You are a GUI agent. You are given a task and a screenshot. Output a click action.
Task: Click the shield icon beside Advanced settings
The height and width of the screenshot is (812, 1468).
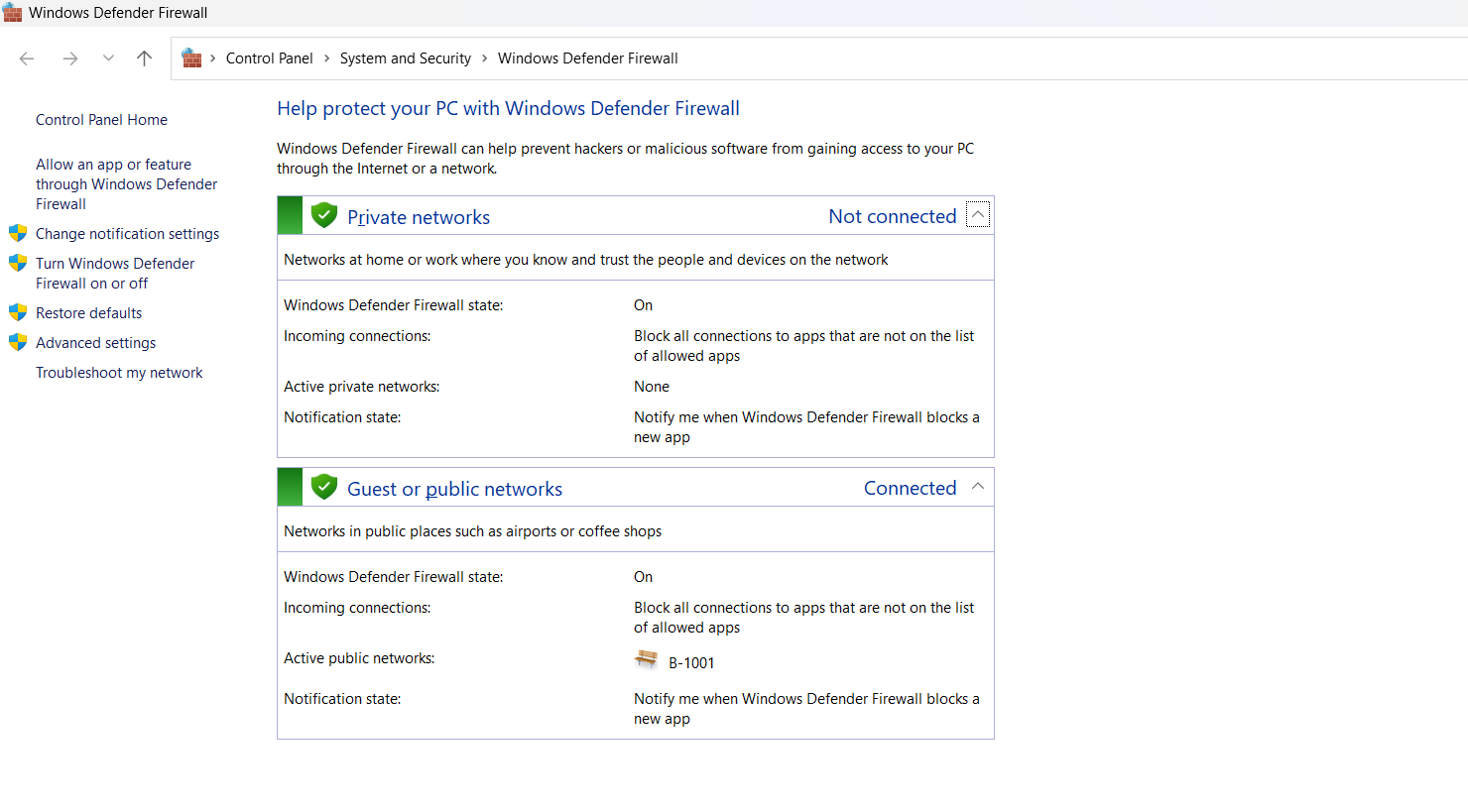point(18,343)
